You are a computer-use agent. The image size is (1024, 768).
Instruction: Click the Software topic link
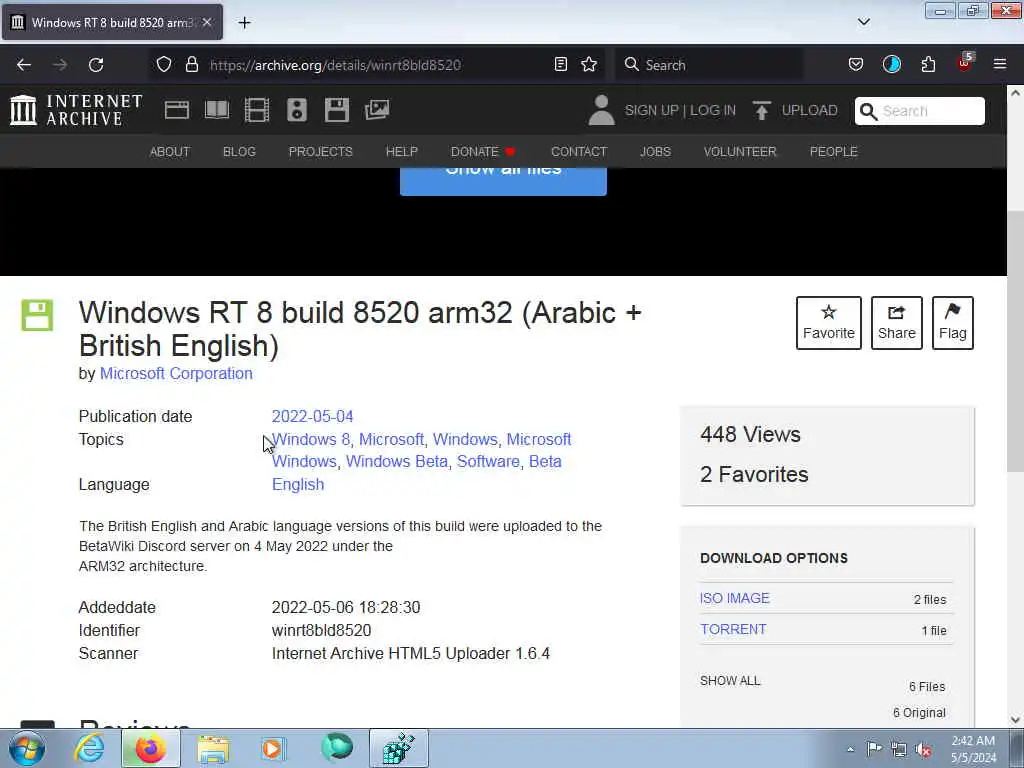tap(488, 462)
